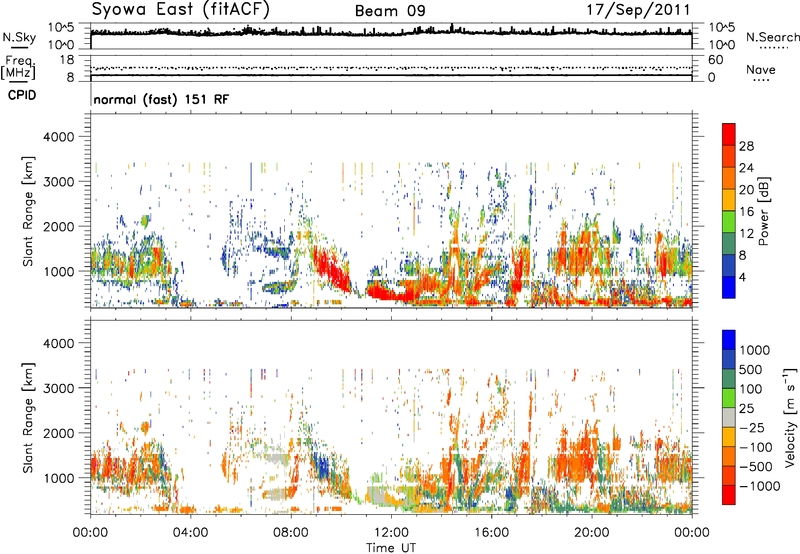
Task: Click the grey band in the velocity colorbar
Action: point(729,418)
